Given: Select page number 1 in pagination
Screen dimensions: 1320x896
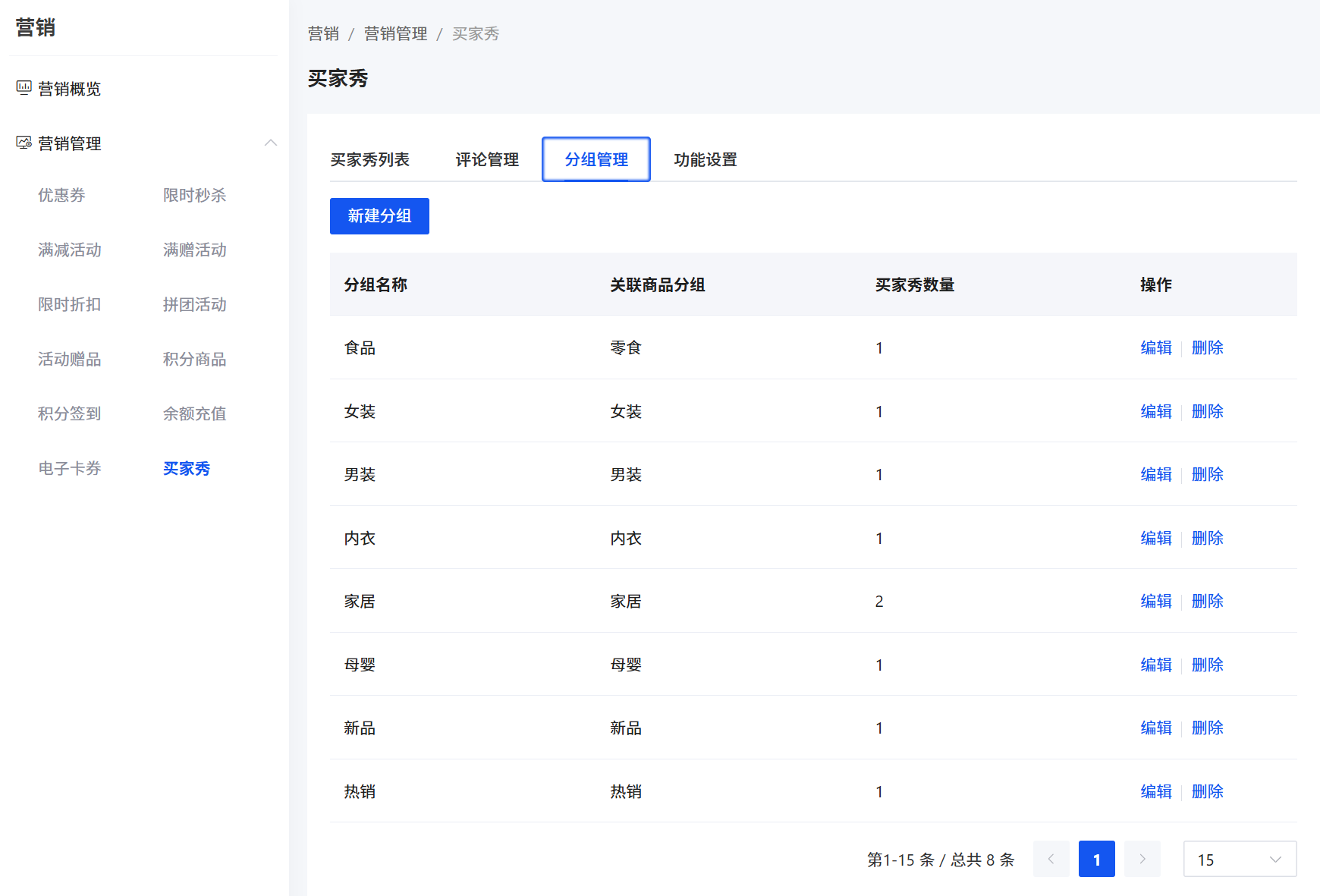Looking at the screenshot, I should pos(1096,859).
